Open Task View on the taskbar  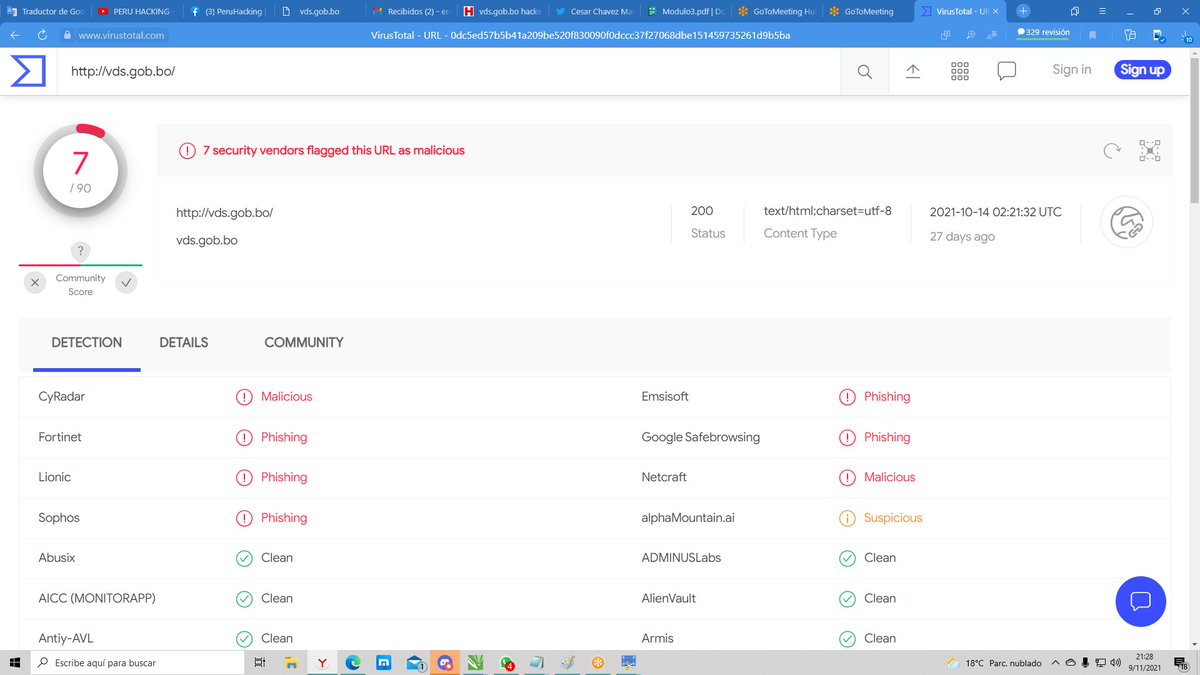click(x=259, y=663)
